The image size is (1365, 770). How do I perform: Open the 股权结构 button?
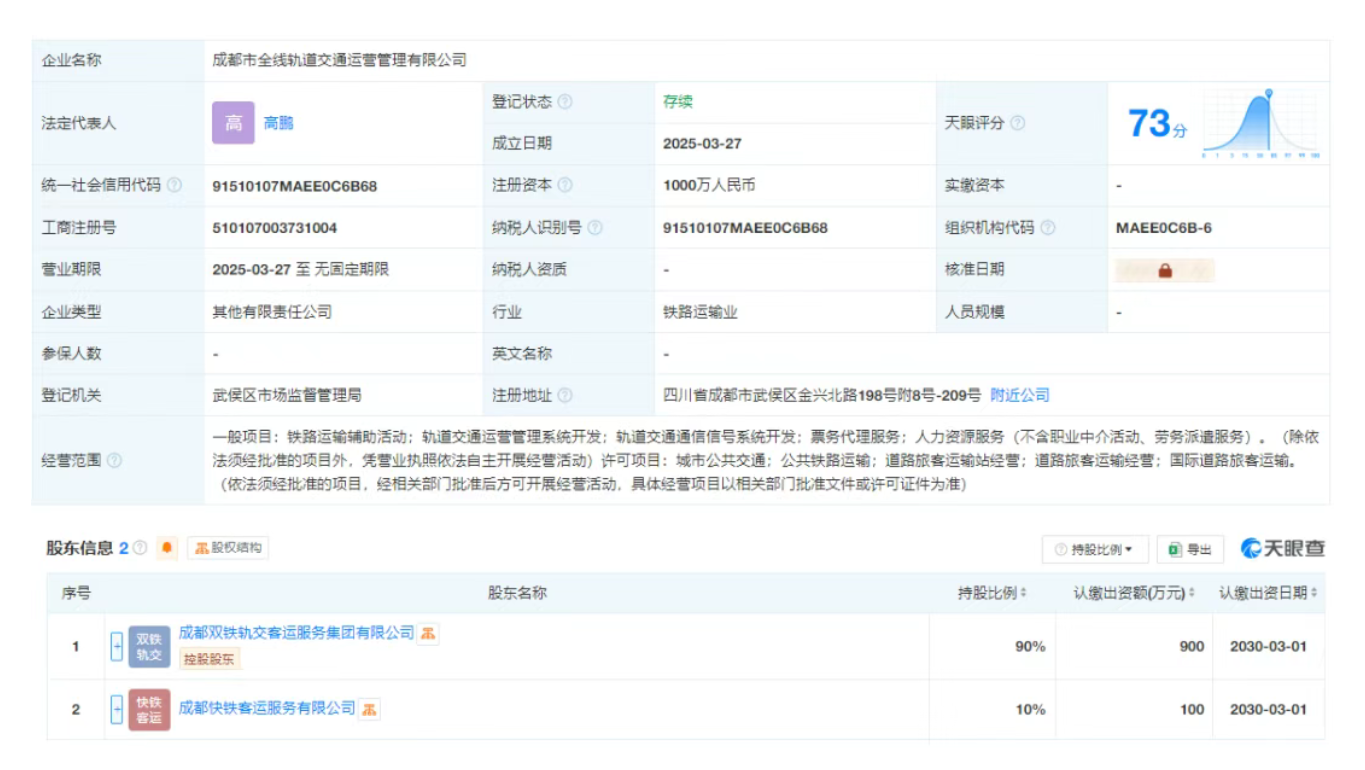coord(228,548)
